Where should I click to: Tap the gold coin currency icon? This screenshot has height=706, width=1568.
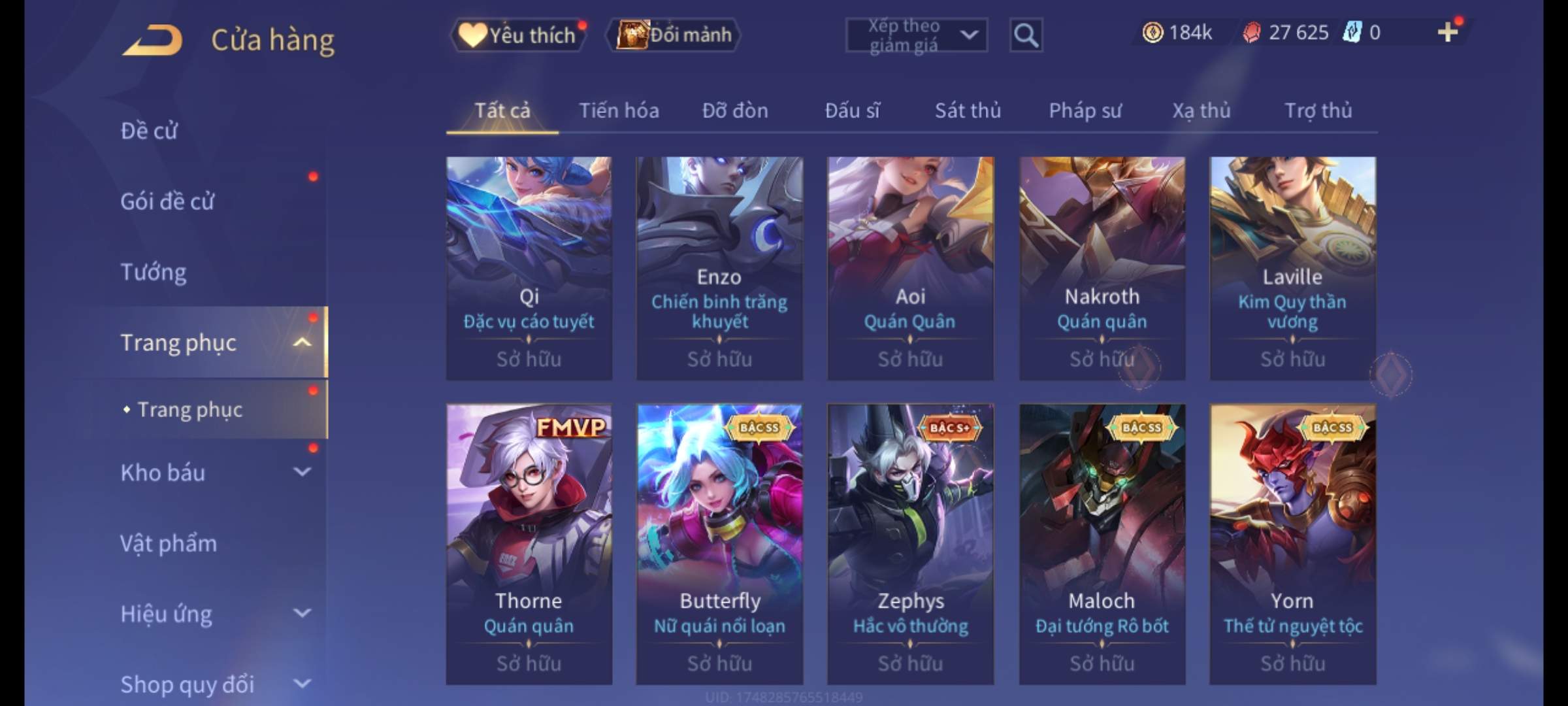[x=1152, y=33]
